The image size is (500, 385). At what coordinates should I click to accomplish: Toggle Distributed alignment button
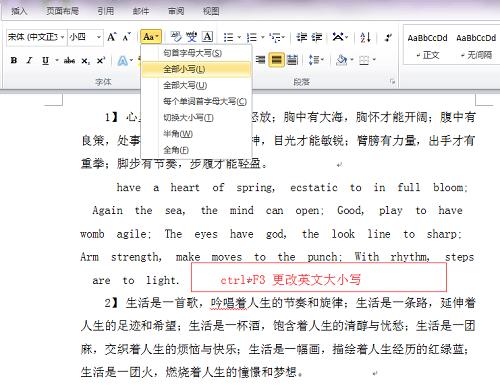coord(292,60)
